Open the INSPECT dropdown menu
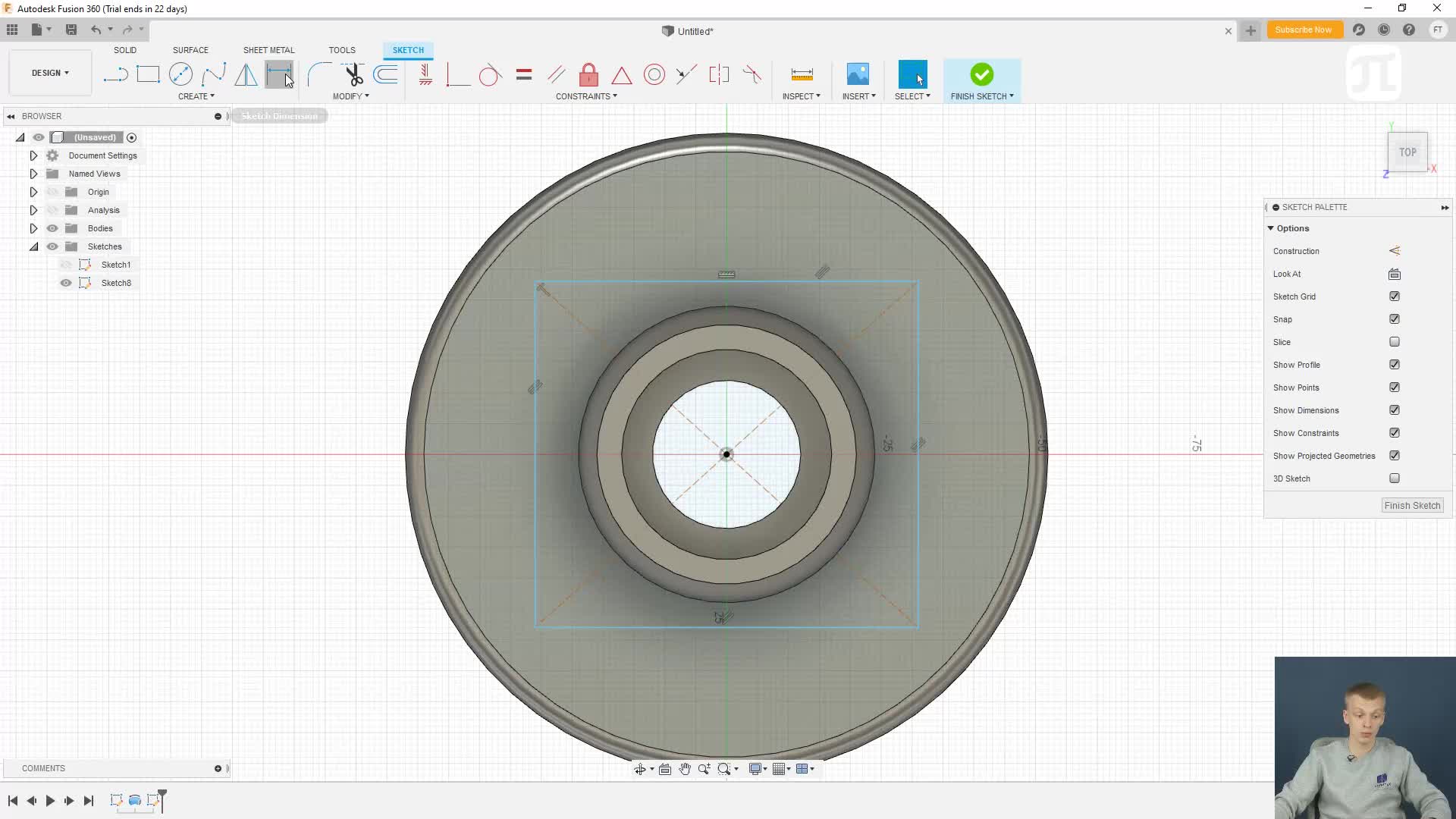Viewport: 1456px width, 819px height. (802, 96)
